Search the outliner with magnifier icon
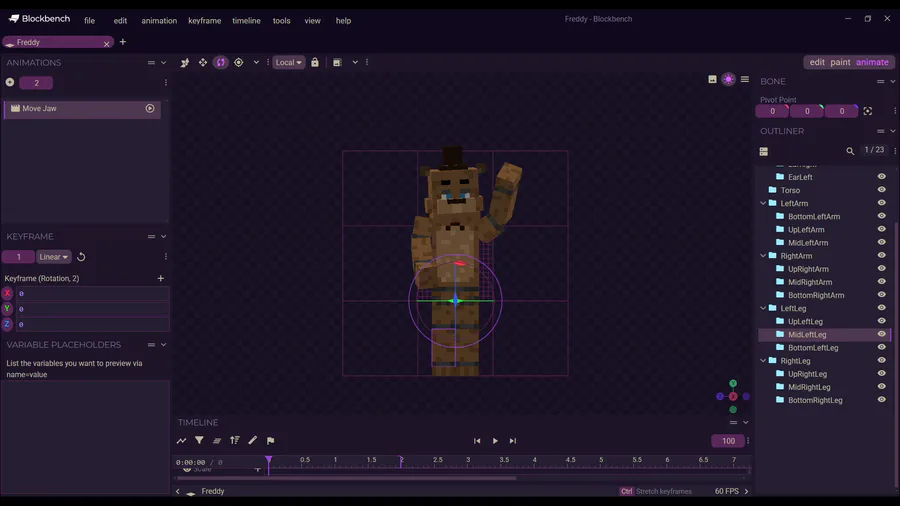The height and width of the screenshot is (506, 900). (x=850, y=151)
